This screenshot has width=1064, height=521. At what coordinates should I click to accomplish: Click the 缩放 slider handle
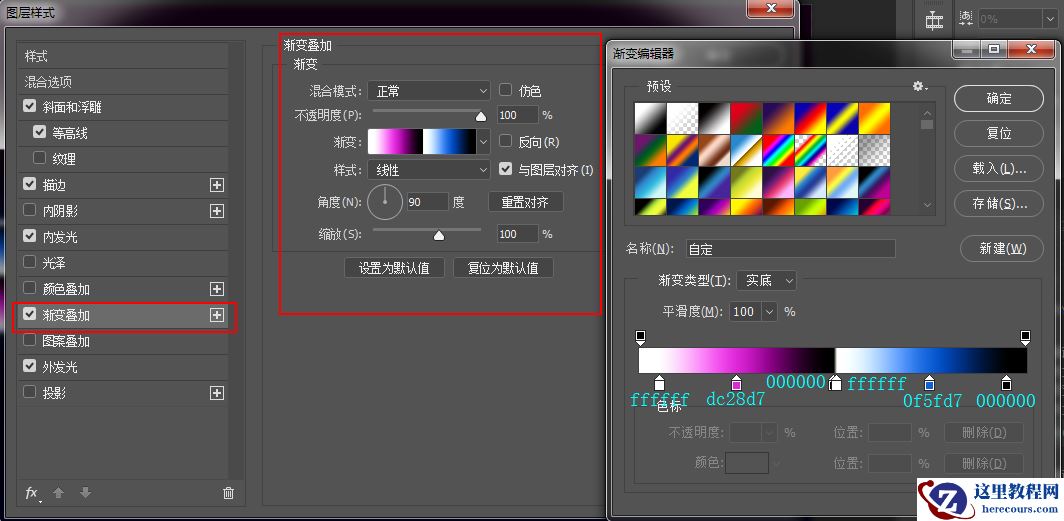[438, 235]
